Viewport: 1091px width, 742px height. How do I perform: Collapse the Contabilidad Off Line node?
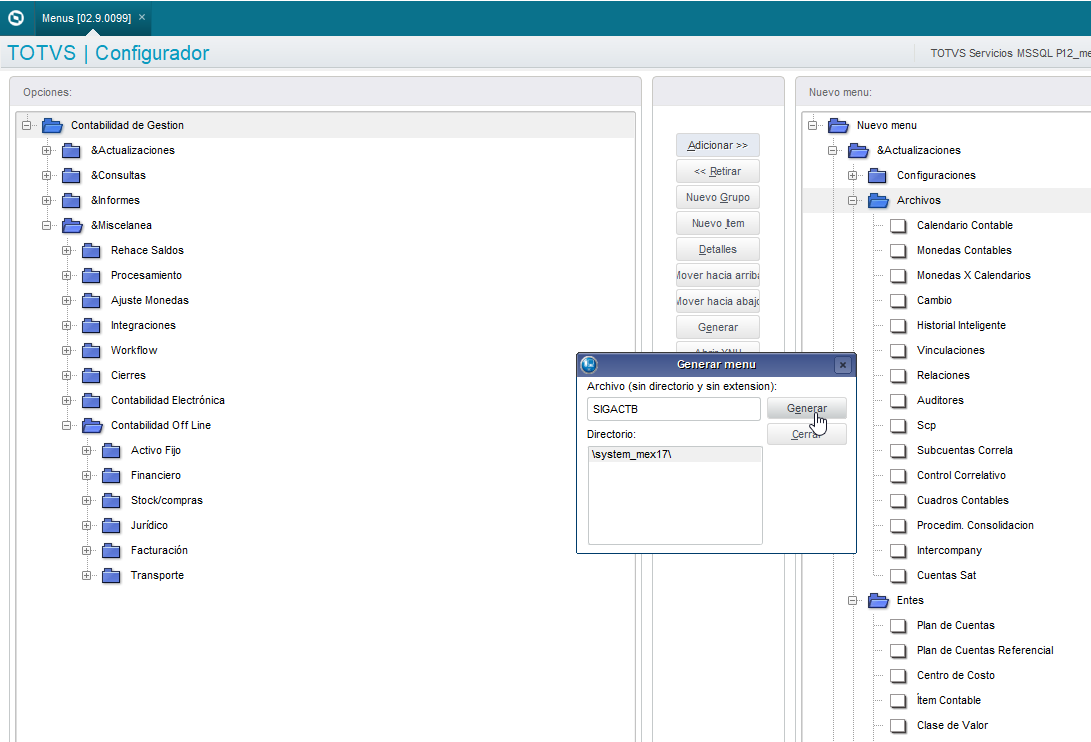[x=67, y=425]
